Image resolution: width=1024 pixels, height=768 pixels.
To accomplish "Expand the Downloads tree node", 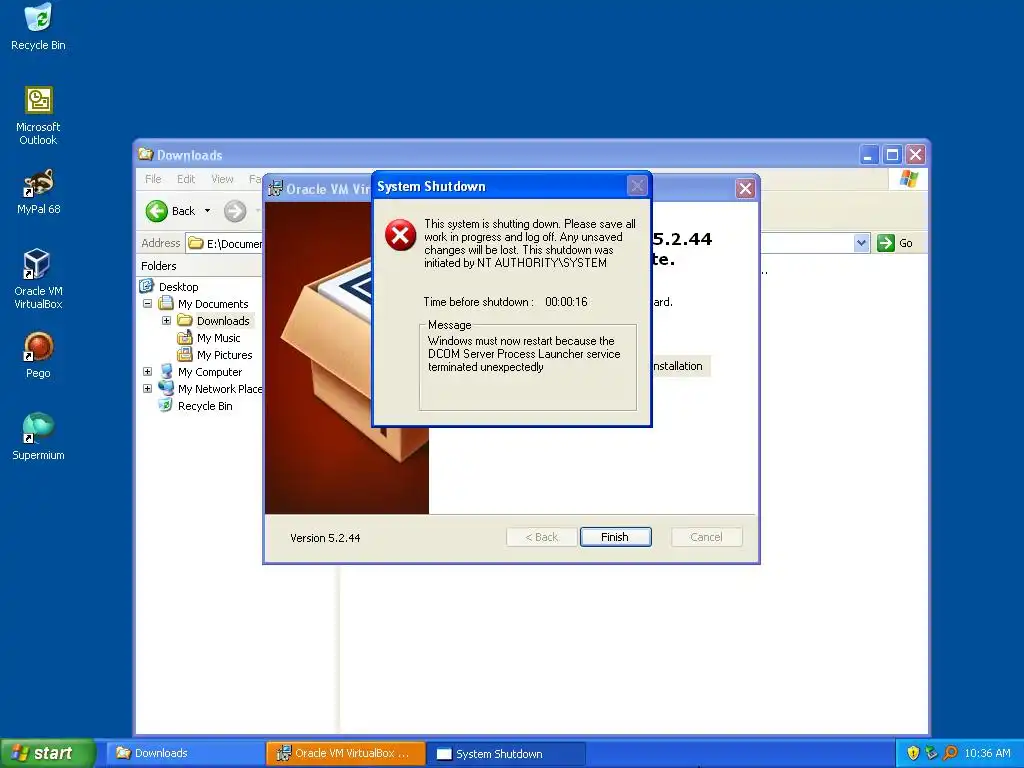I will coord(167,321).
